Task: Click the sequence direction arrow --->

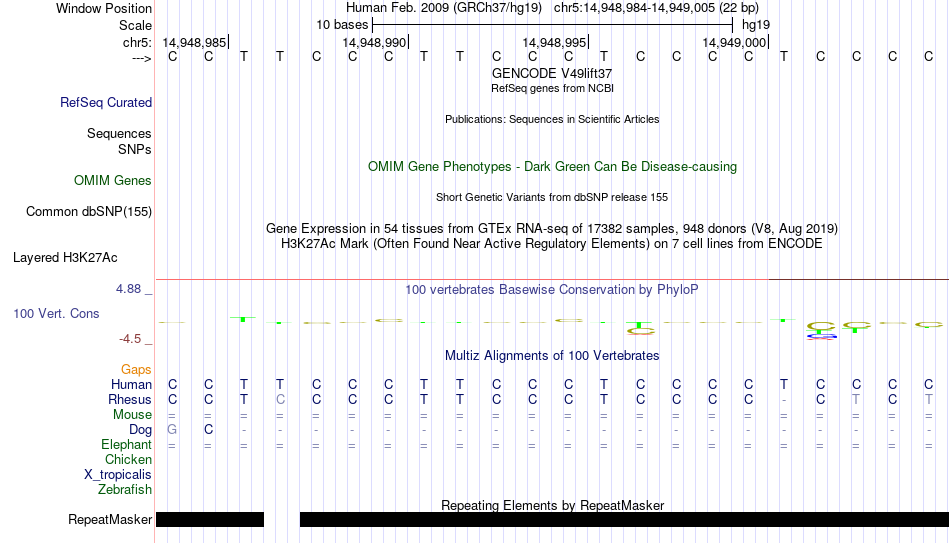Action: tap(142, 58)
